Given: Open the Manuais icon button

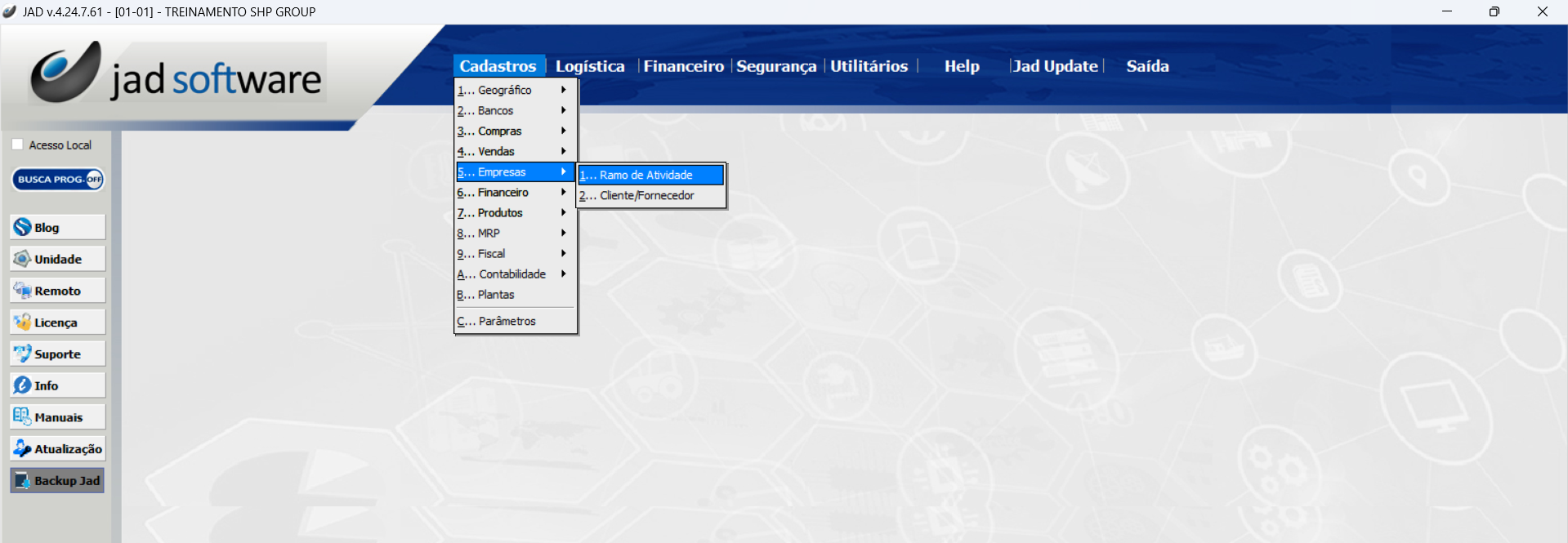Looking at the screenshot, I should click(x=23, y=417).
